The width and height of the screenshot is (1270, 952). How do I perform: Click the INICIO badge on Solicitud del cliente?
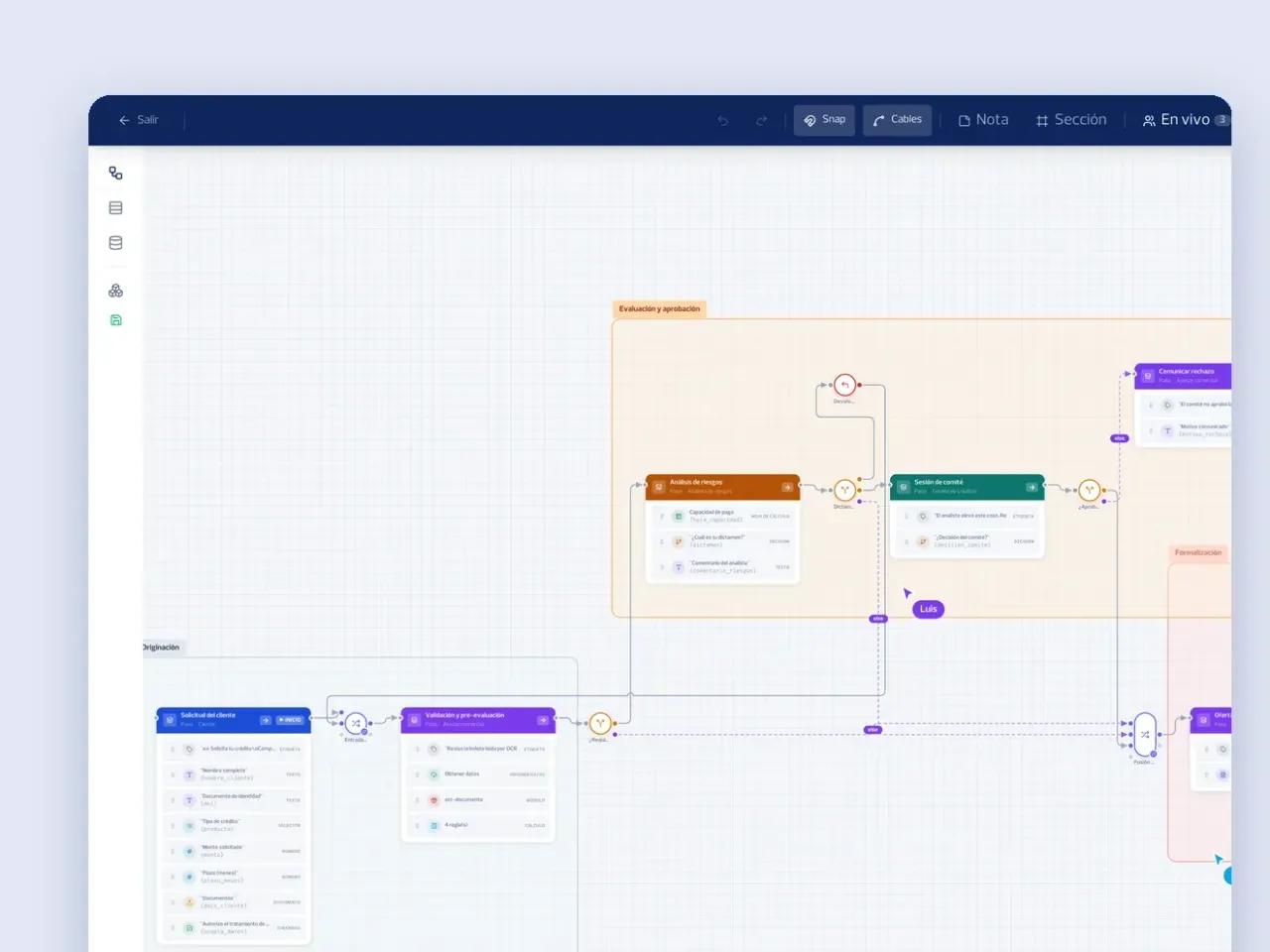tap(291, 720)
